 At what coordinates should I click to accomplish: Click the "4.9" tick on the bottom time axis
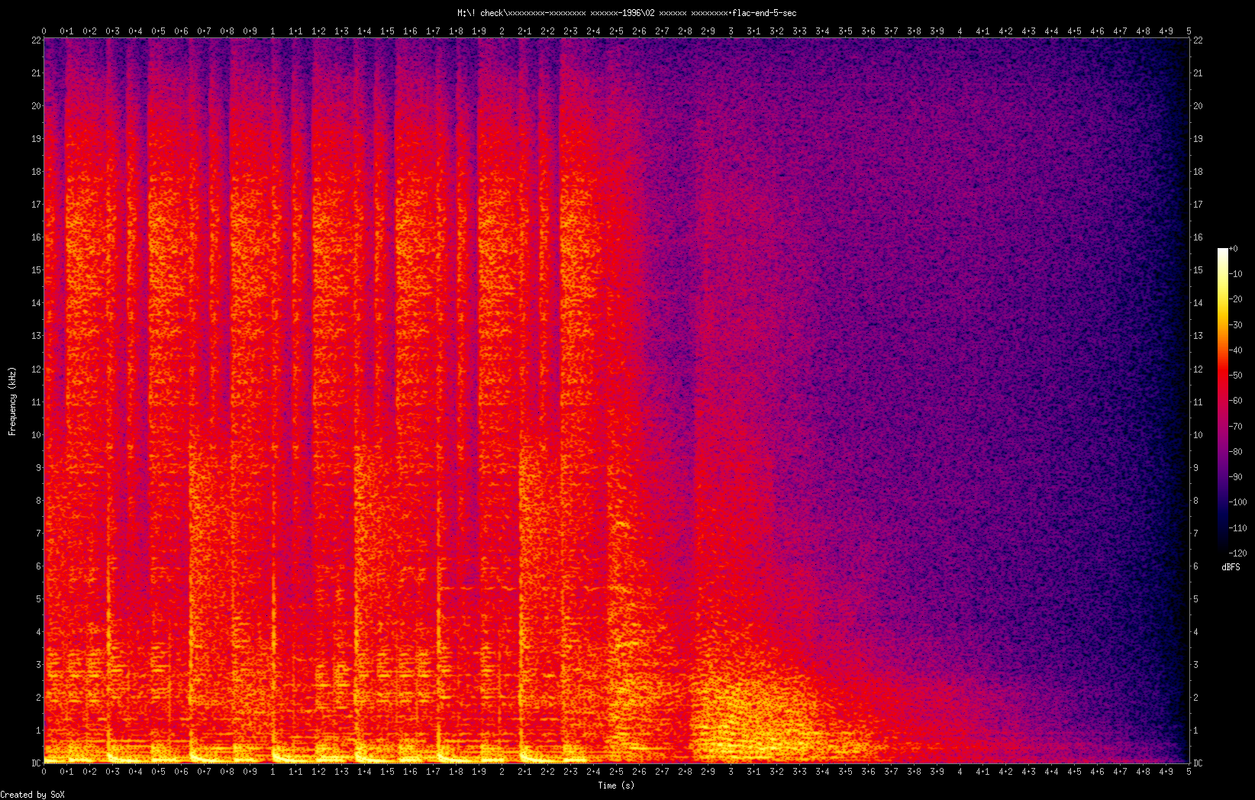pos(1166,773)
